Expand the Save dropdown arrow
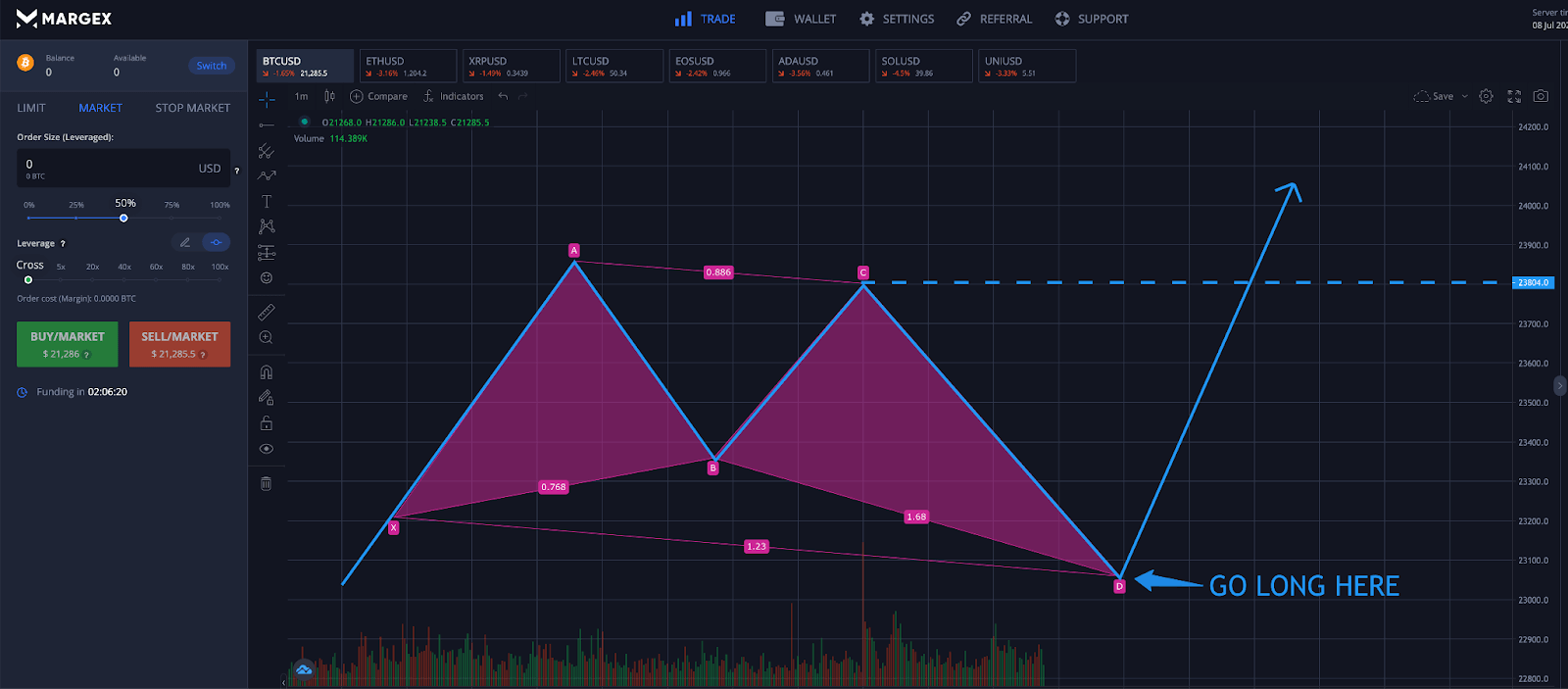Viewport: 1568px width, 689px height. pos(1465,96)
